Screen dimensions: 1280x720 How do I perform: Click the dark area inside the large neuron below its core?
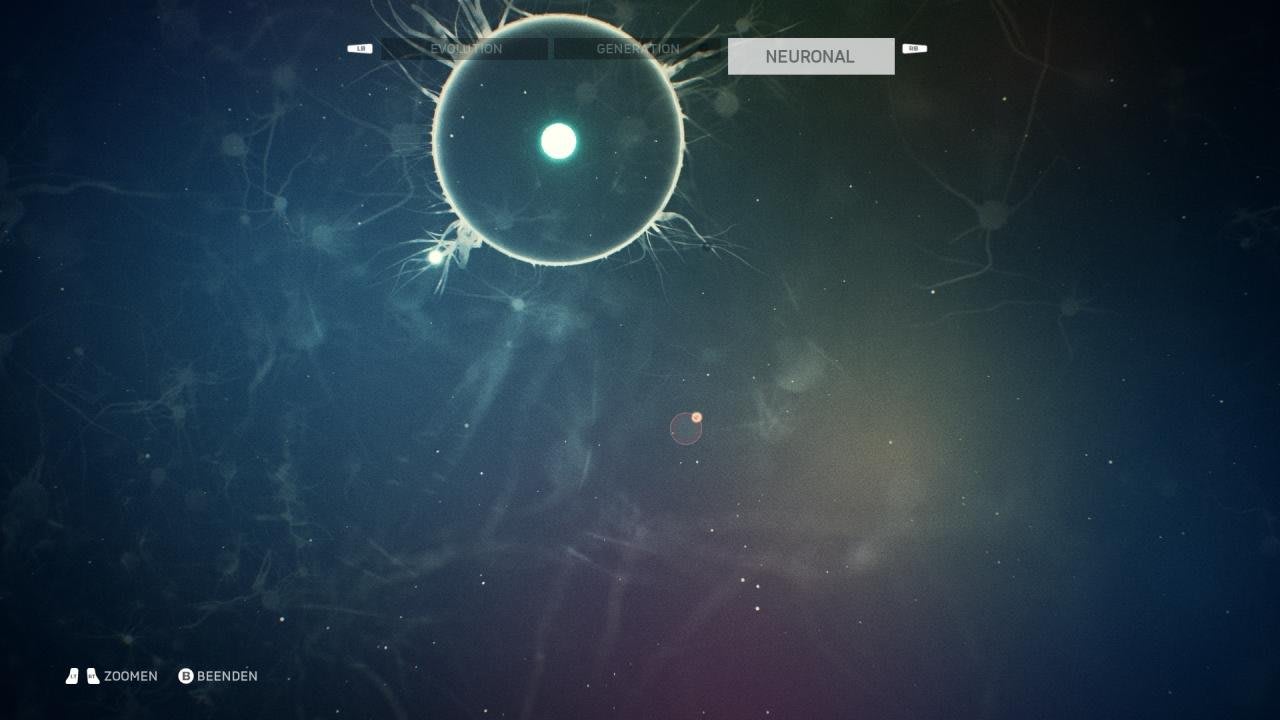[558, 210]
